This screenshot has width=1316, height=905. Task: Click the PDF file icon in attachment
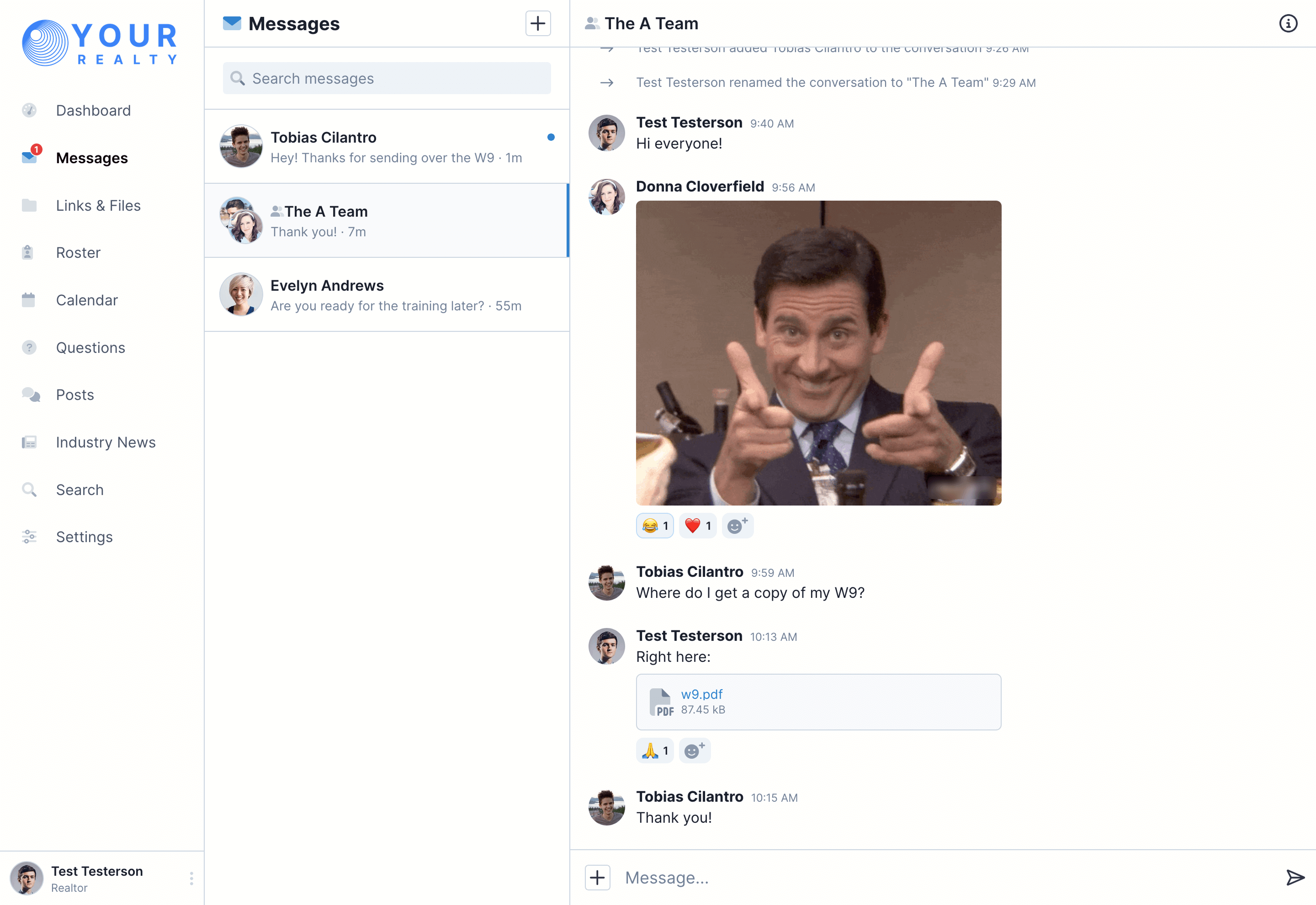coord(661,702)
